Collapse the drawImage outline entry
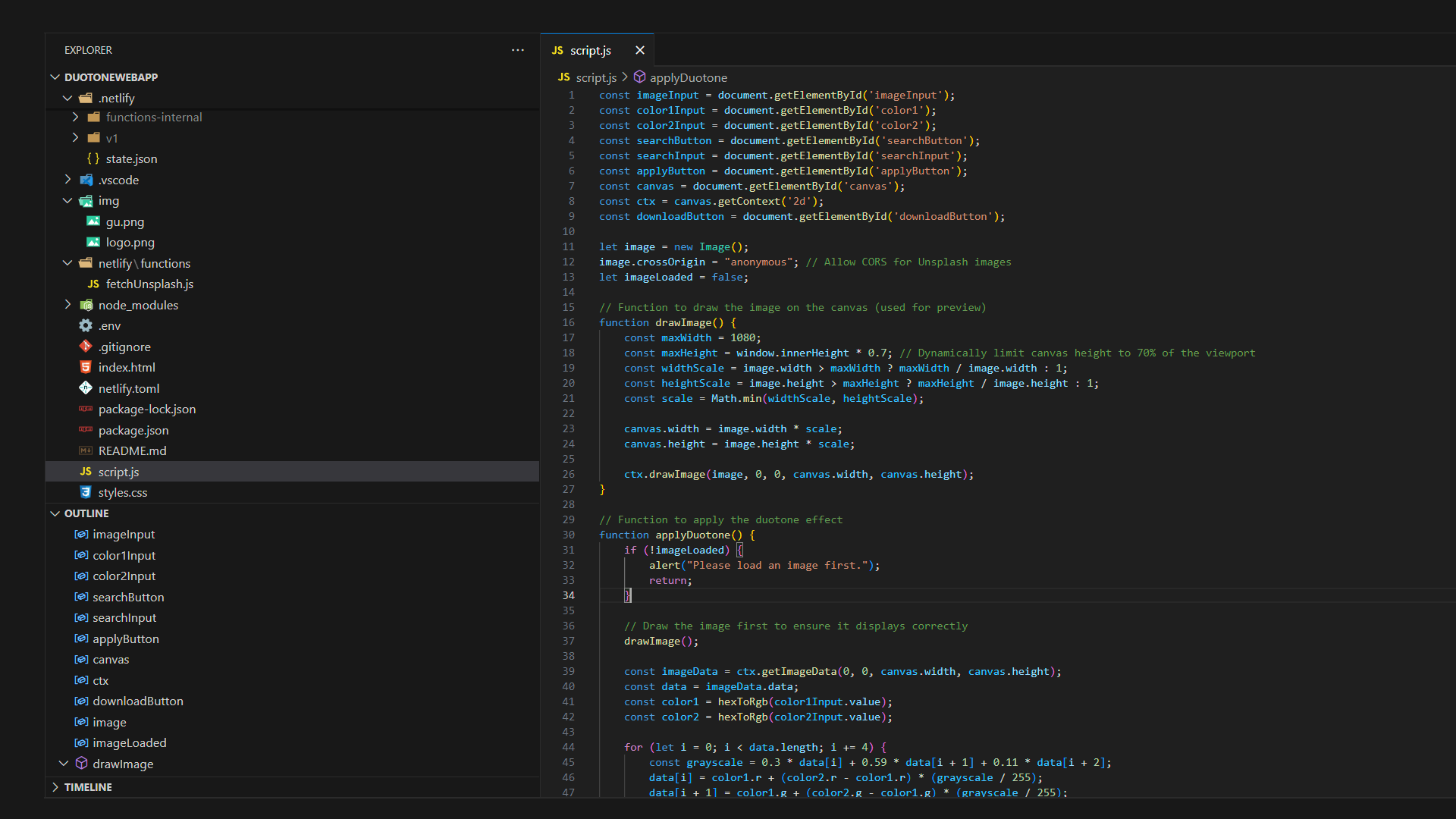Image resolution: width=1456 pixels, height=819 pixels. (64, 764)
